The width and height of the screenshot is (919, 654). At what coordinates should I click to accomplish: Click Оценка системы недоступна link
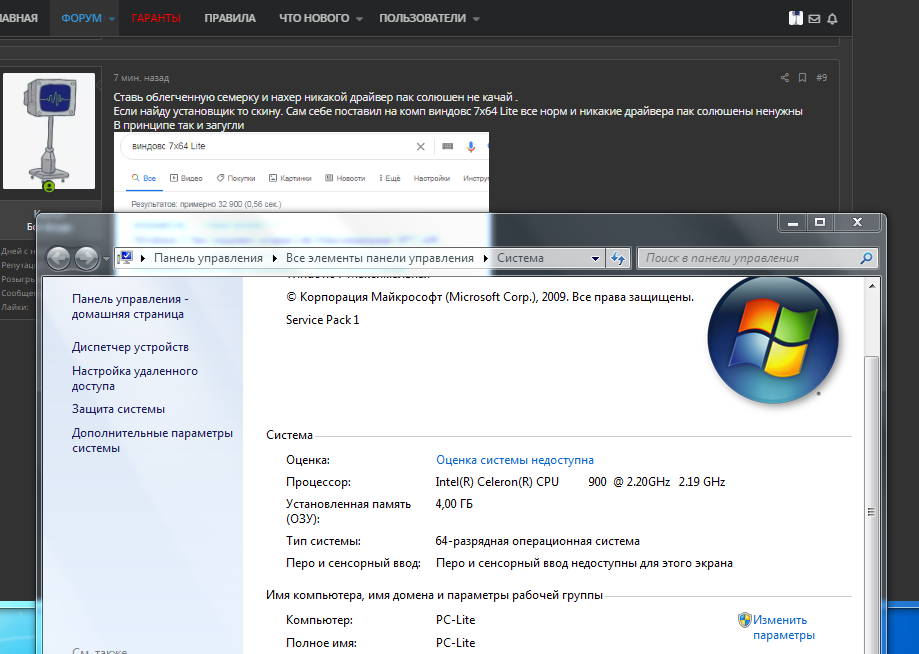click(515, 460)
